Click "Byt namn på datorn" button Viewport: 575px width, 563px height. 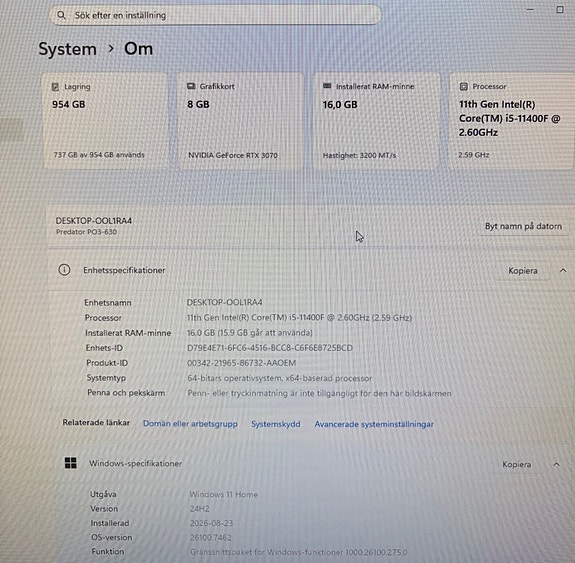click(x=523, y=226)
